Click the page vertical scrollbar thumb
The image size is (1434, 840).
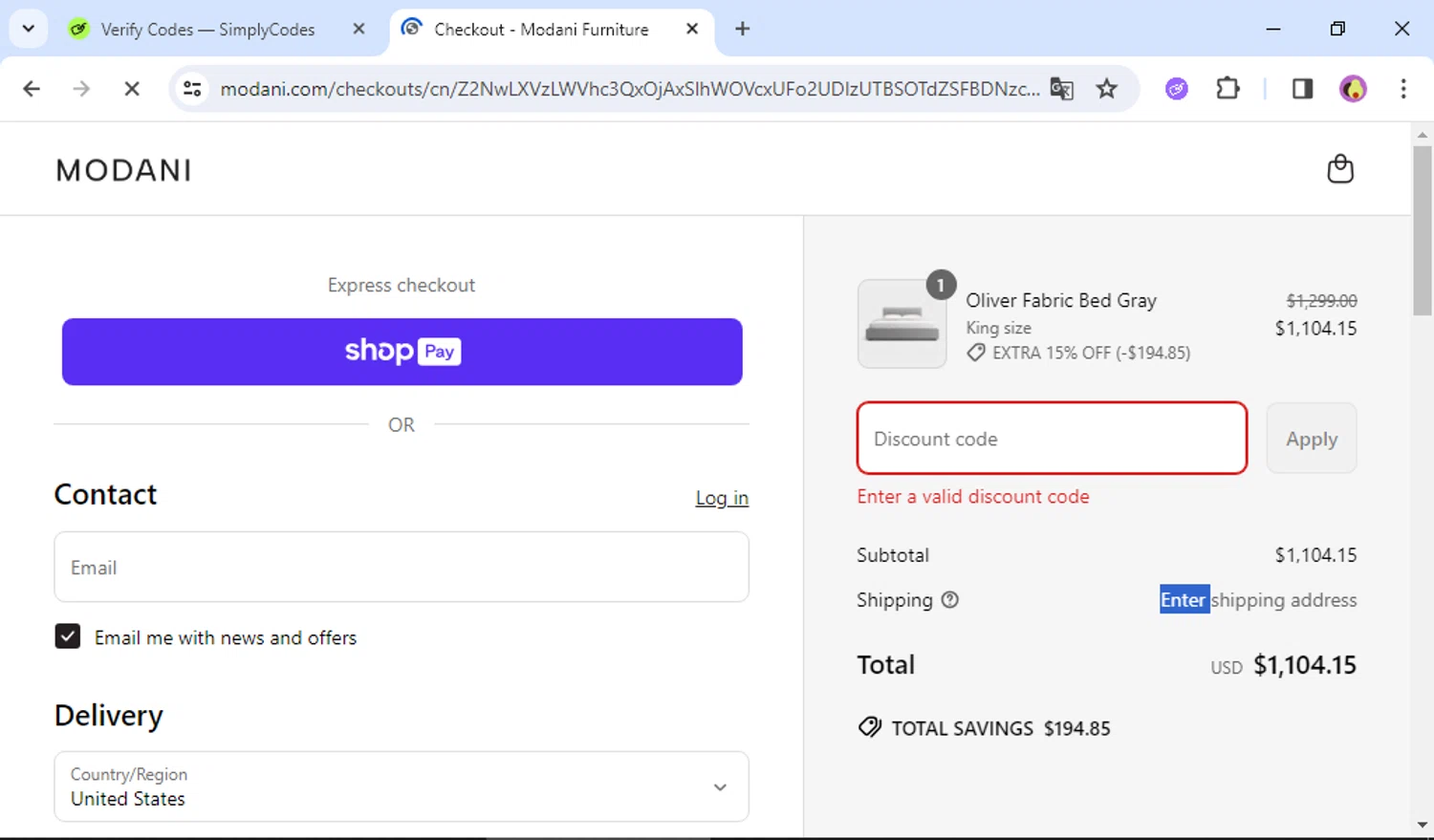[1423, 230]
